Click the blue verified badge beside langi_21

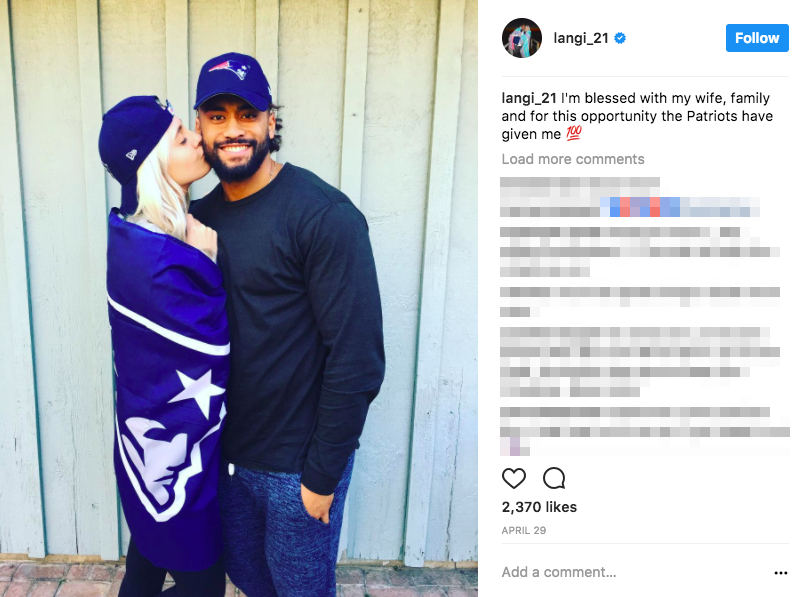point(620,38)
